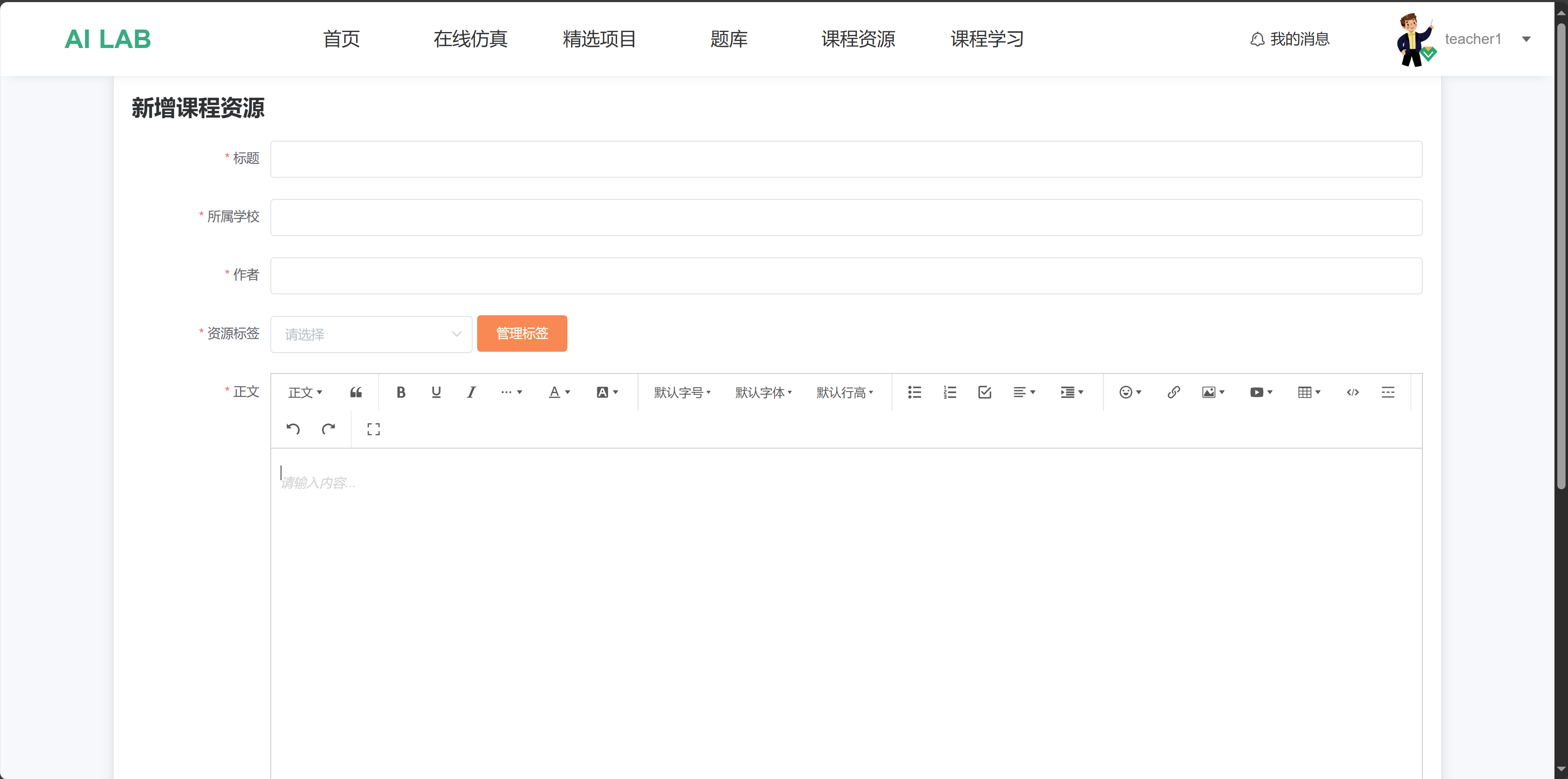Viewport: 1568px width, 779px height.
Task: Insert a hyperlink via link icon
Action: [1174, 392]
